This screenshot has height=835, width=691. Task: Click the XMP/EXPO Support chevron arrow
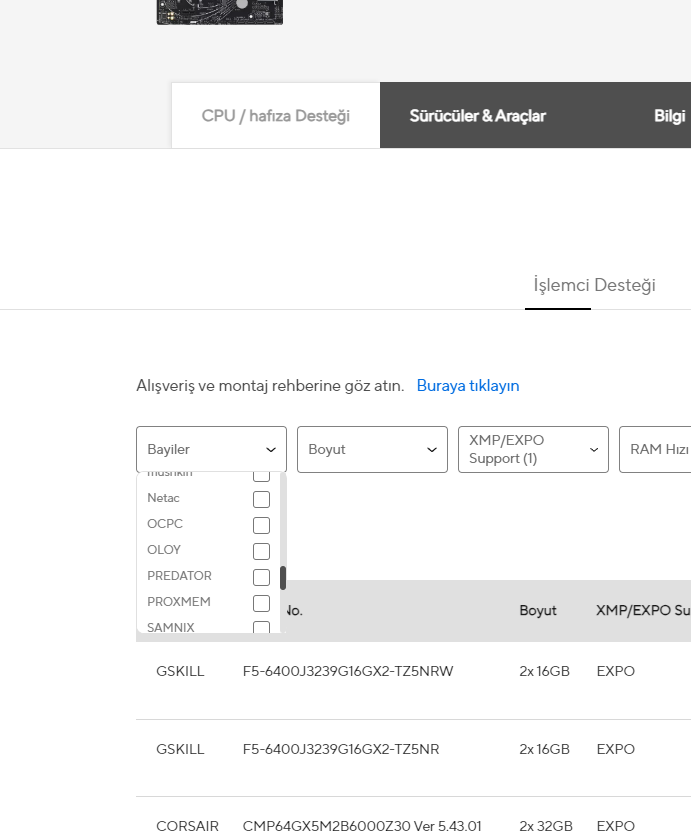[593, 450]
